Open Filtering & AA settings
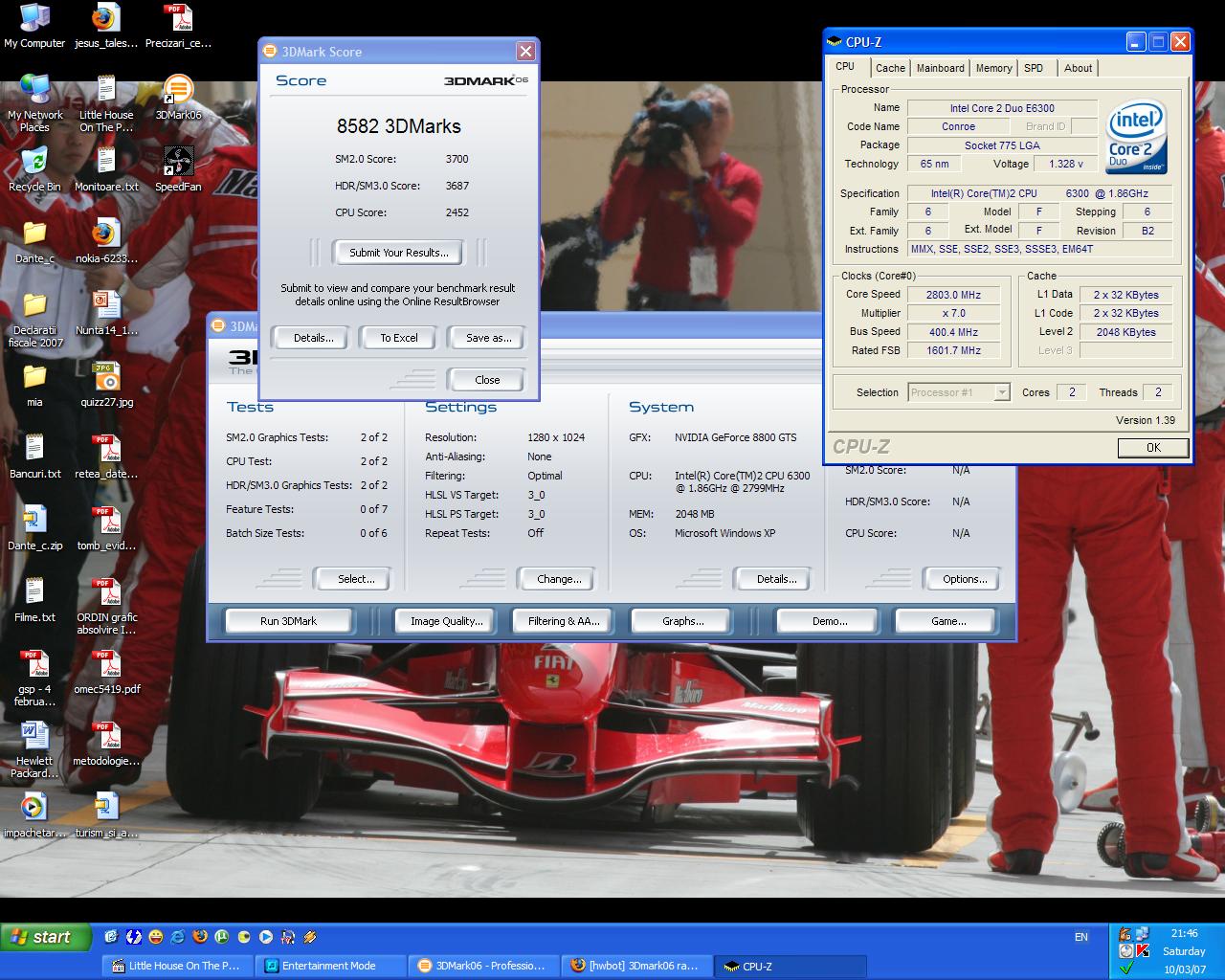Image resolution: width=1225 pixels, height=980 pixels. 564,621
